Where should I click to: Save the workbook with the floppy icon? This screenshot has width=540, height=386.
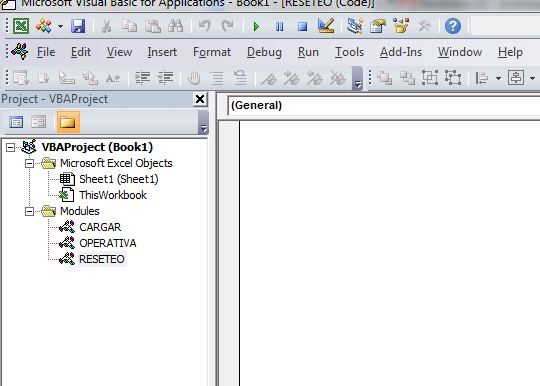pyautogui.click(x=78, y=26)
